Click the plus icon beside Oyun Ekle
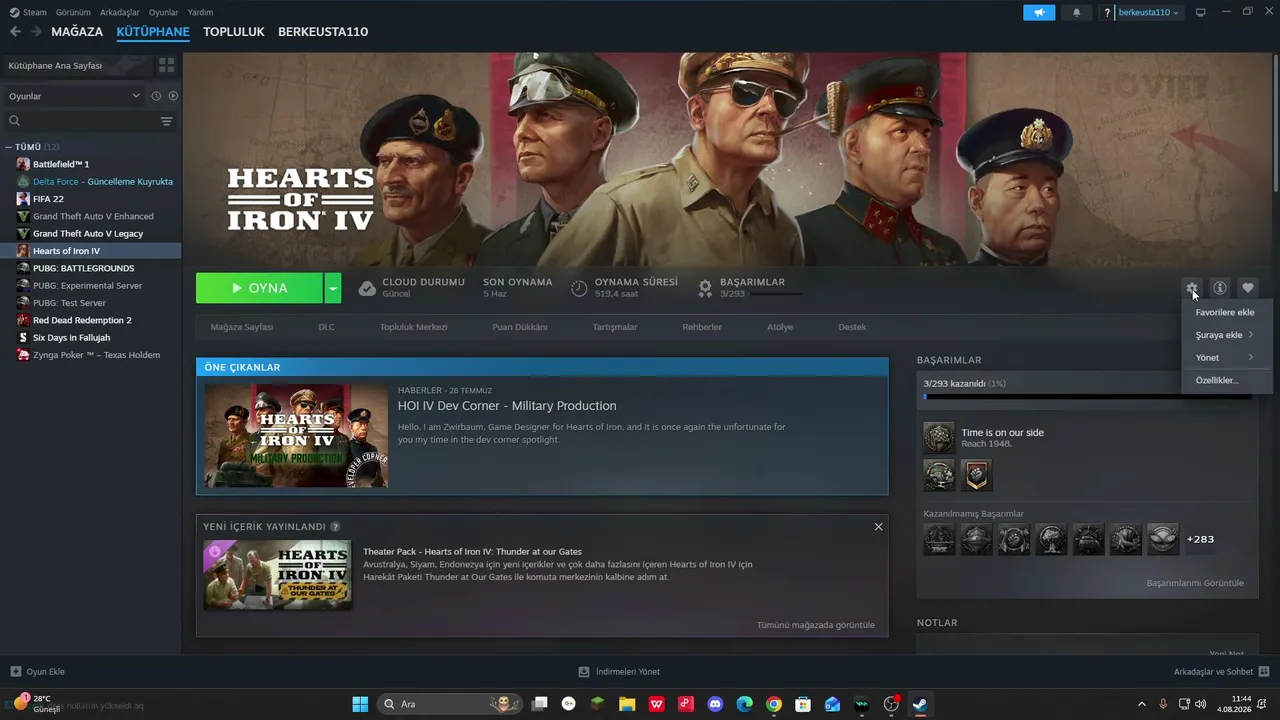Screen dimensions: 1280x720 click(15, 672)
